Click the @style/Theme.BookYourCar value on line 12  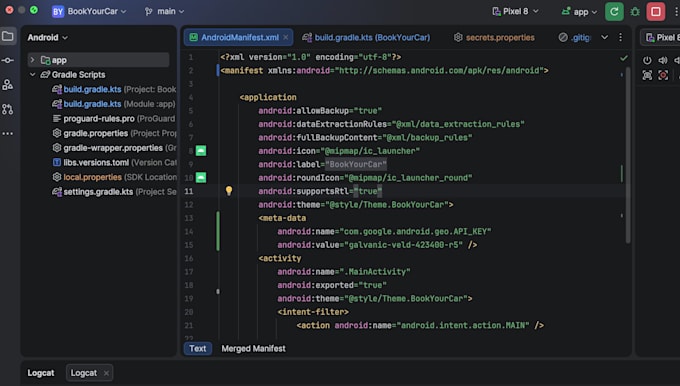pyautogui.click(x=387, y=205)
